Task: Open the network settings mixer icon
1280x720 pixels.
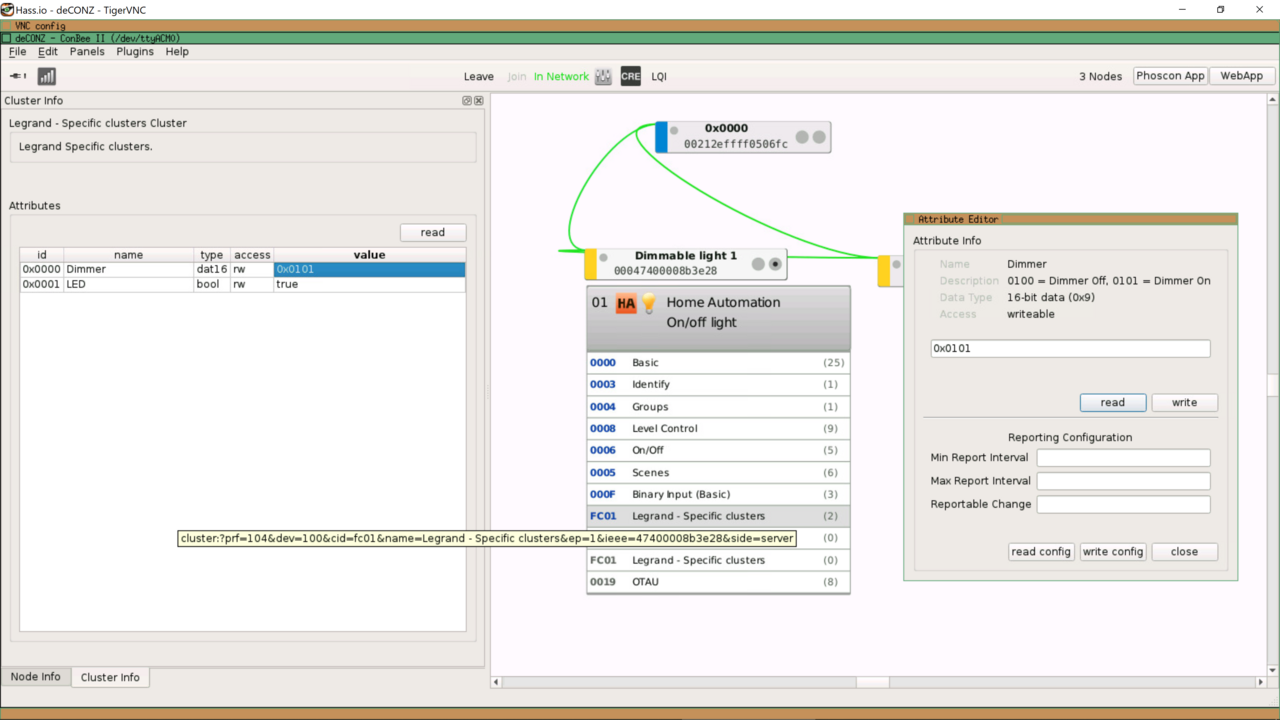Action: [603, 76]
